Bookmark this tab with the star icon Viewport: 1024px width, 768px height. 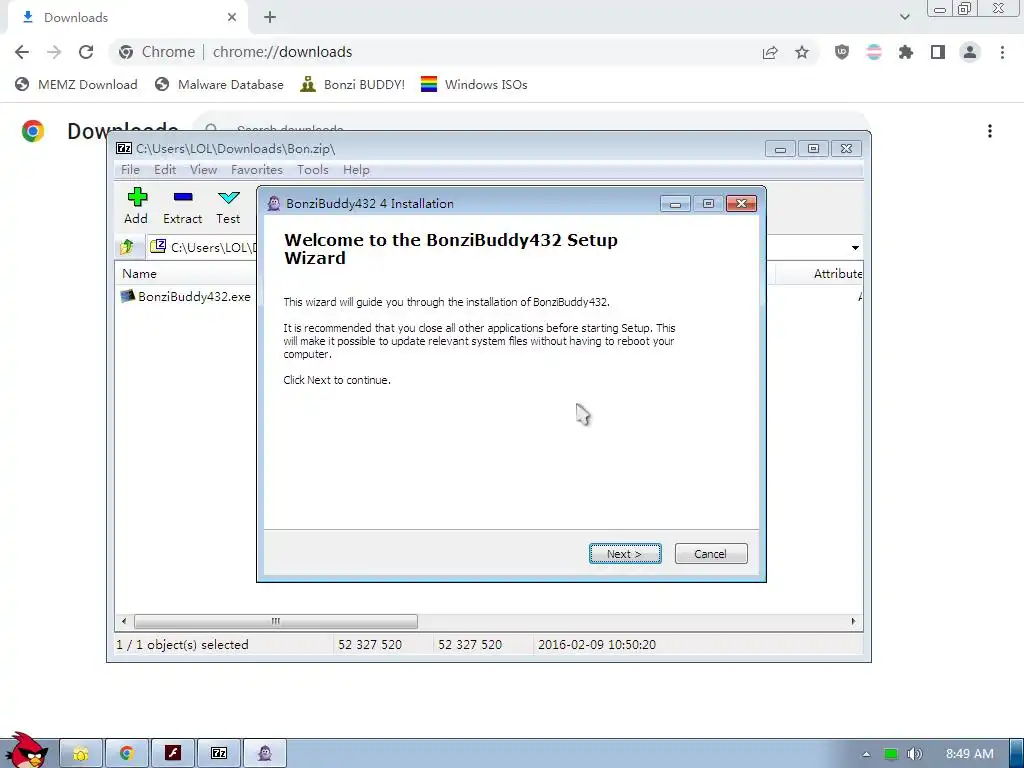[x=802, y=52]
